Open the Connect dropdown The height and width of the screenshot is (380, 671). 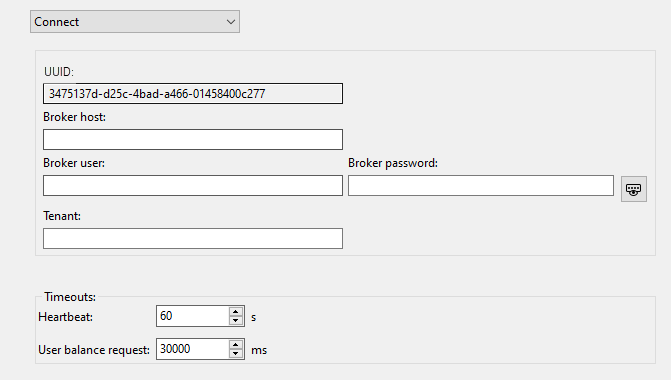point(135,22)
